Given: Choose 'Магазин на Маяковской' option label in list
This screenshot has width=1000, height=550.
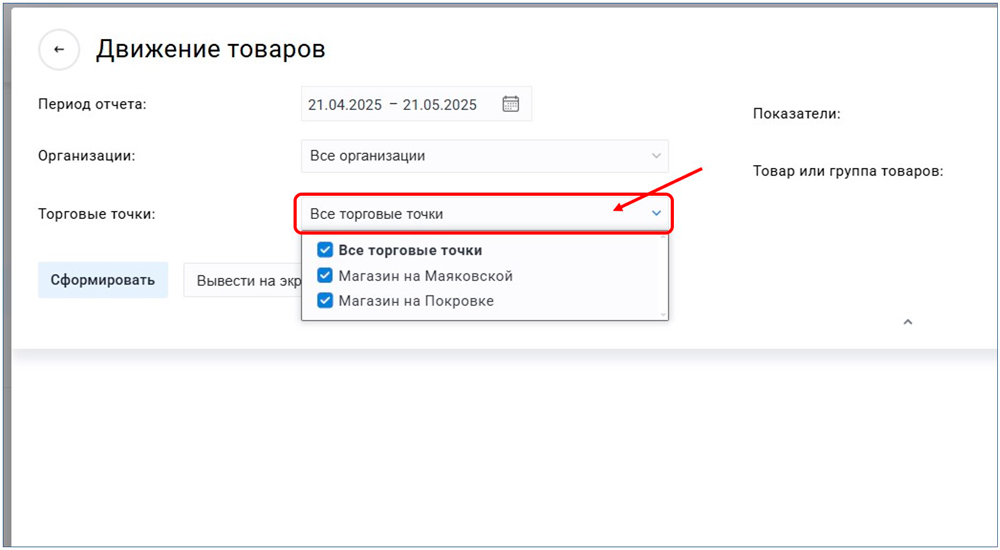Looking at the screenshot, I should 425,275.
